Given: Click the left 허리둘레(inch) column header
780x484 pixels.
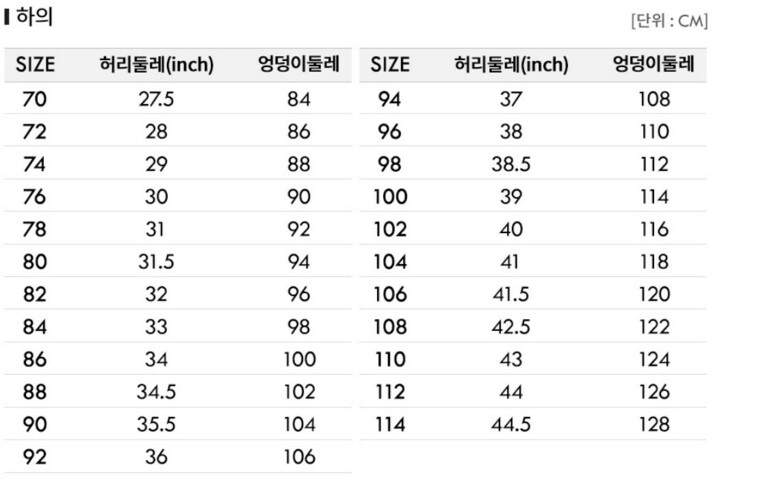Looking at the screenshot, I should (157, 66).
